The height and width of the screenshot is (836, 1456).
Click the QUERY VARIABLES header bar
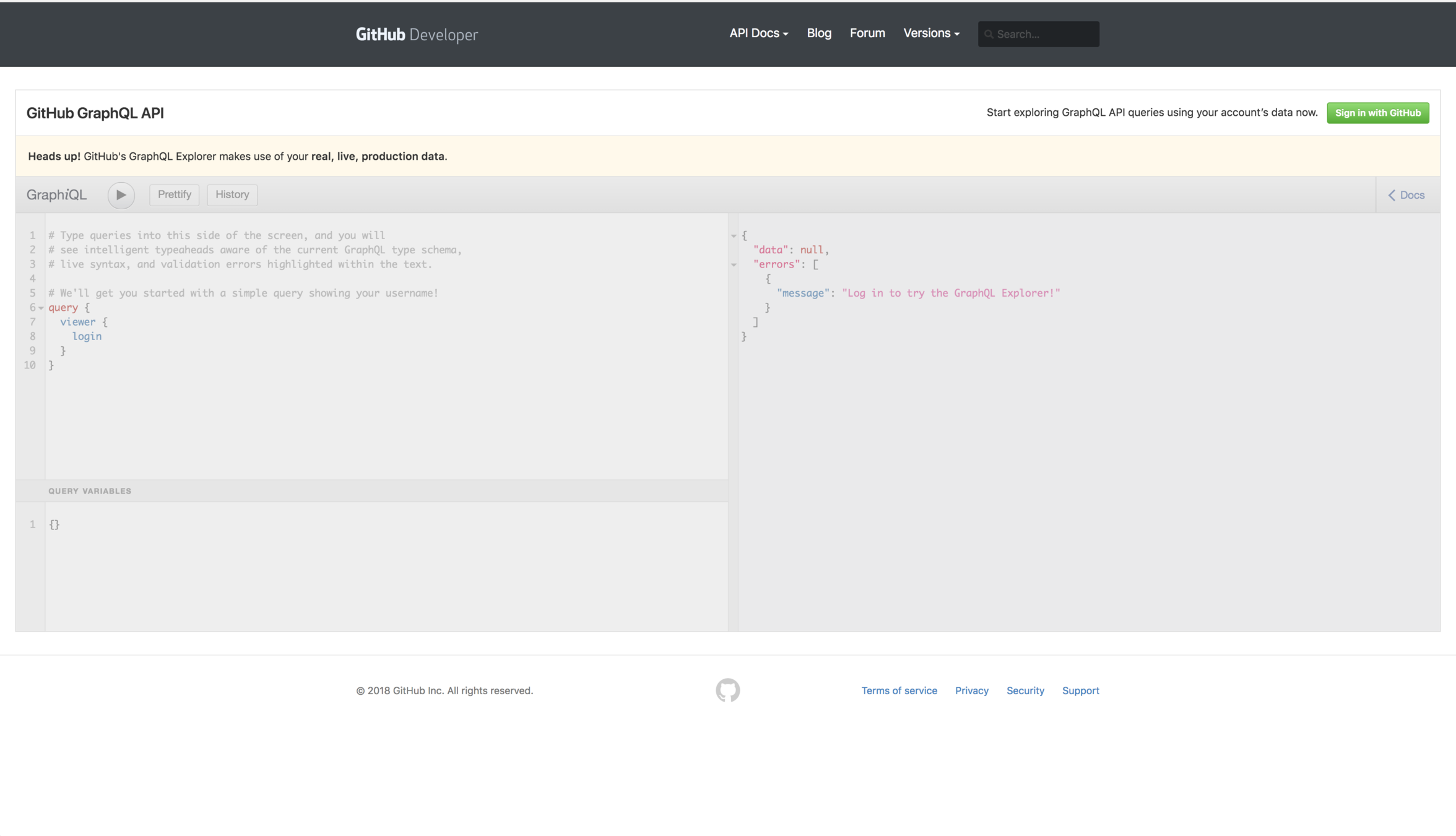[x=372, y=491]
